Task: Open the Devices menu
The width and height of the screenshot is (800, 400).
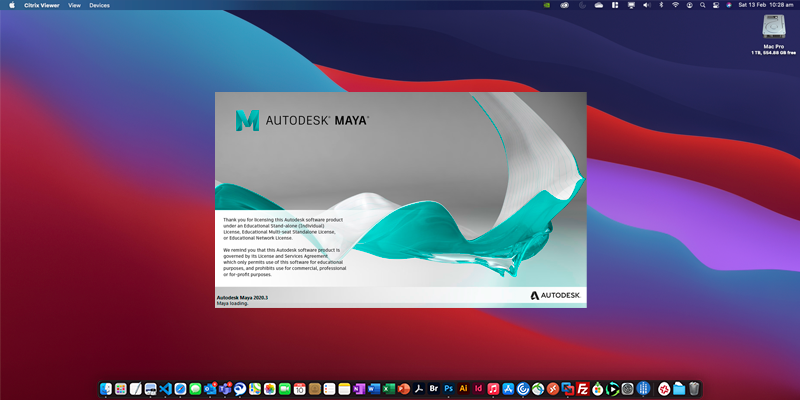Action: pyautogui.click(x=99, y=5)
